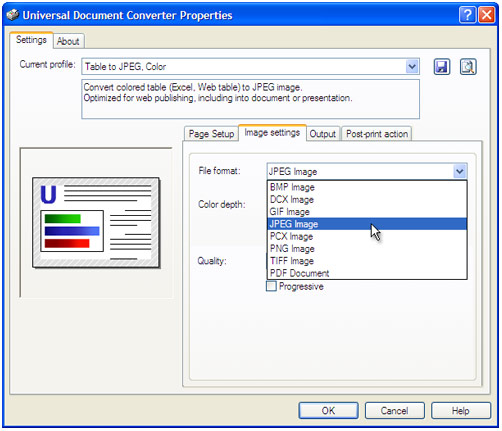Image resolution: width=502 pixels, height=431 pixels.
Task: Toggle the Progressive checkbox
Action: pos(271,286)
